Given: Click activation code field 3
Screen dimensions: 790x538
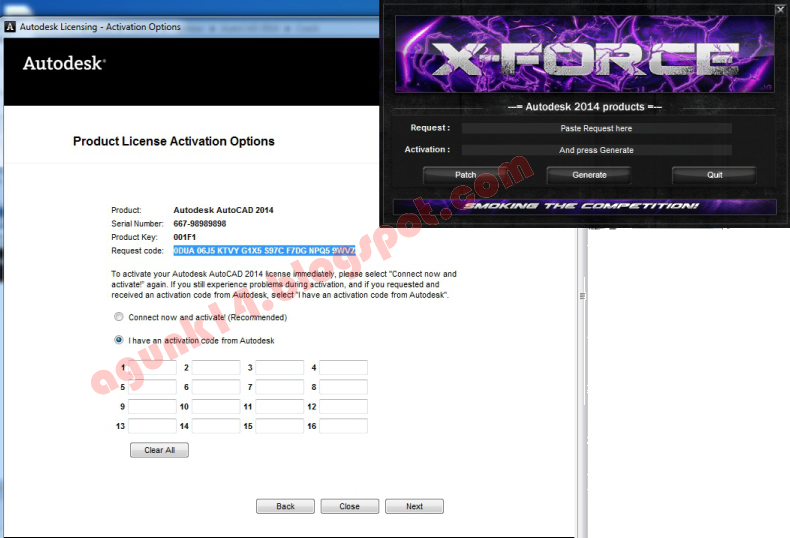Looking at the screenshot, I should coord(280,367).
